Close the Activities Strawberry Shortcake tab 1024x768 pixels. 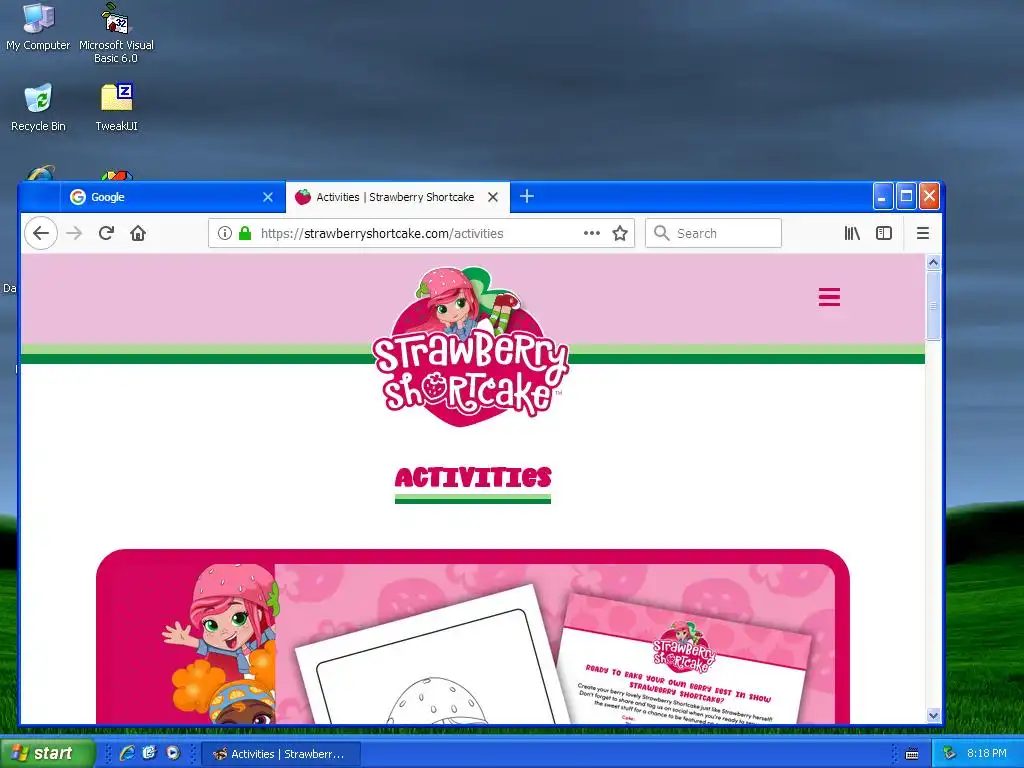tap(493, 197)
